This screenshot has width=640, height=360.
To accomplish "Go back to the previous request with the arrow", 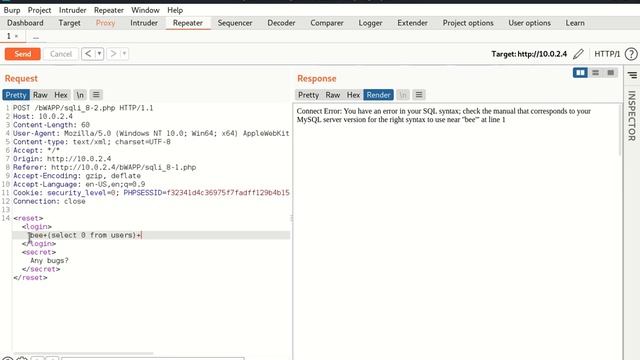I will [88, 54].
